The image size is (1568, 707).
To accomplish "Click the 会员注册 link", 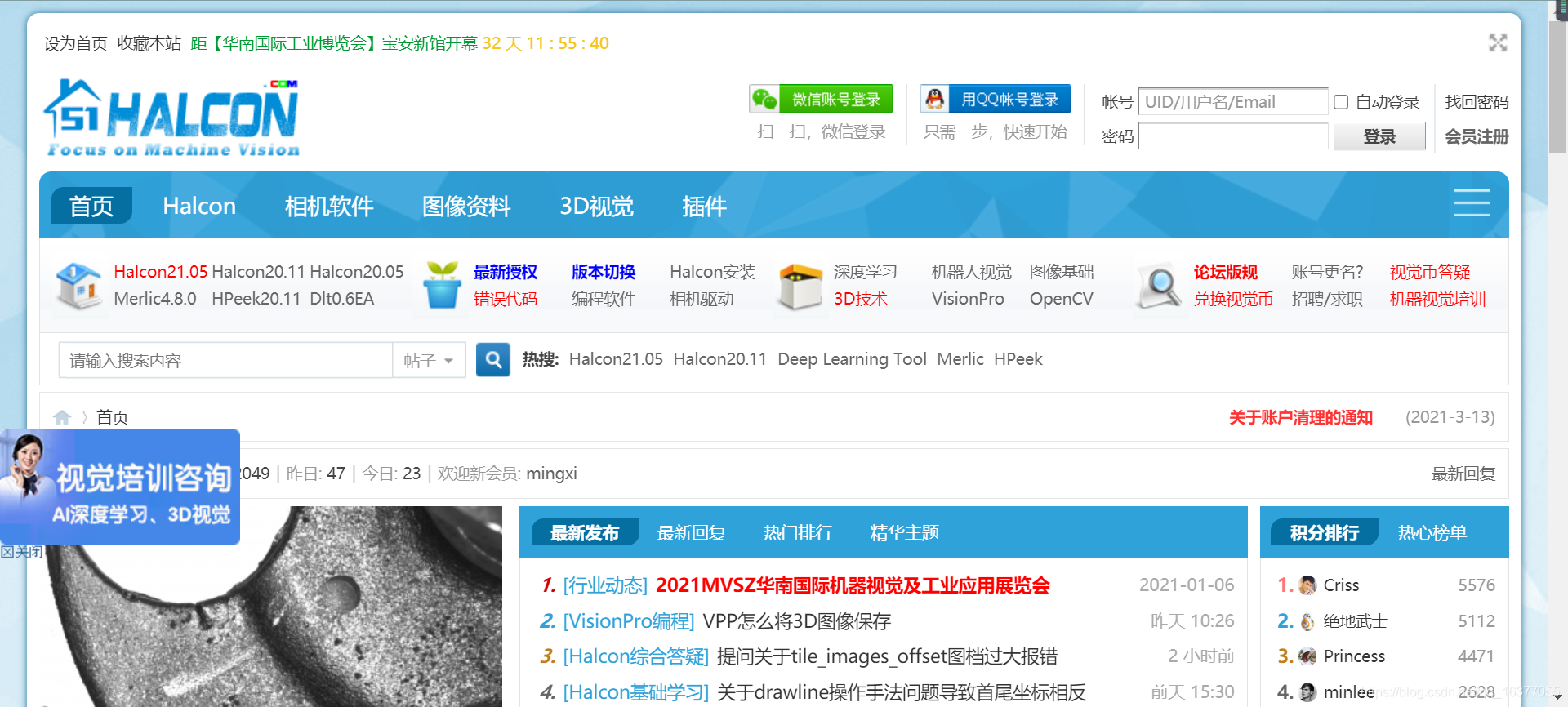I will point(1477,136).
